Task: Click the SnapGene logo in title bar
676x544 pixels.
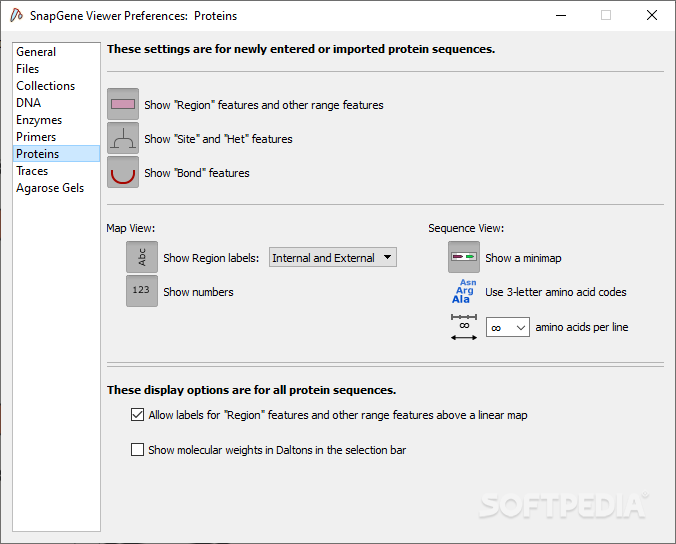Action: point(16,16)
